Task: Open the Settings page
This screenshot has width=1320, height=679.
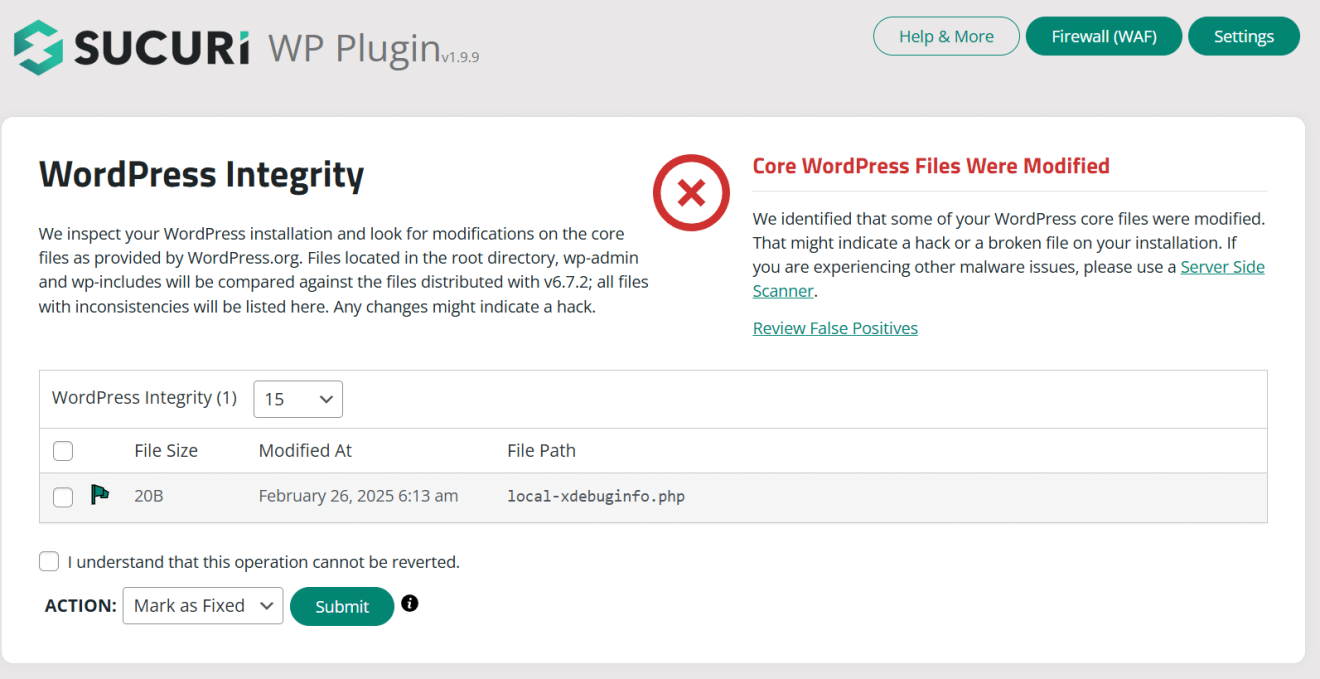Action: pyautogui.click(x=1244, y=36)
